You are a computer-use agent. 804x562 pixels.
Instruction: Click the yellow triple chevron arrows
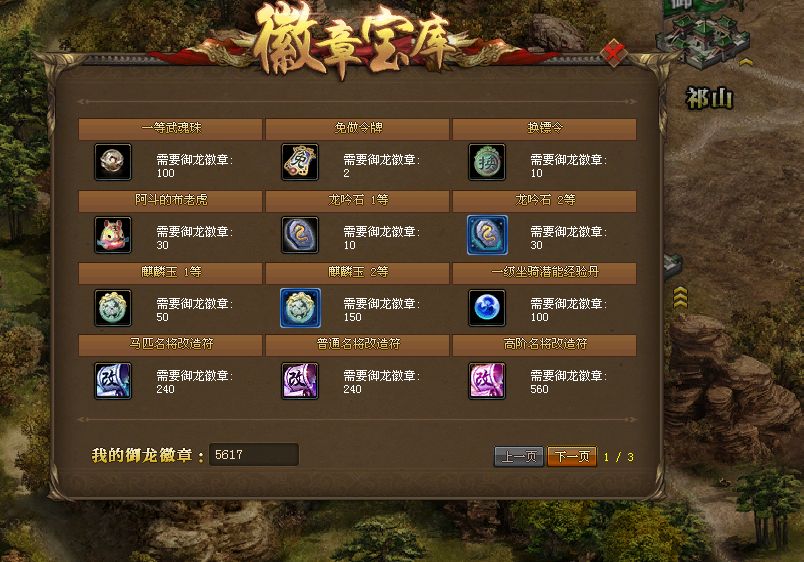click(680, 297)
